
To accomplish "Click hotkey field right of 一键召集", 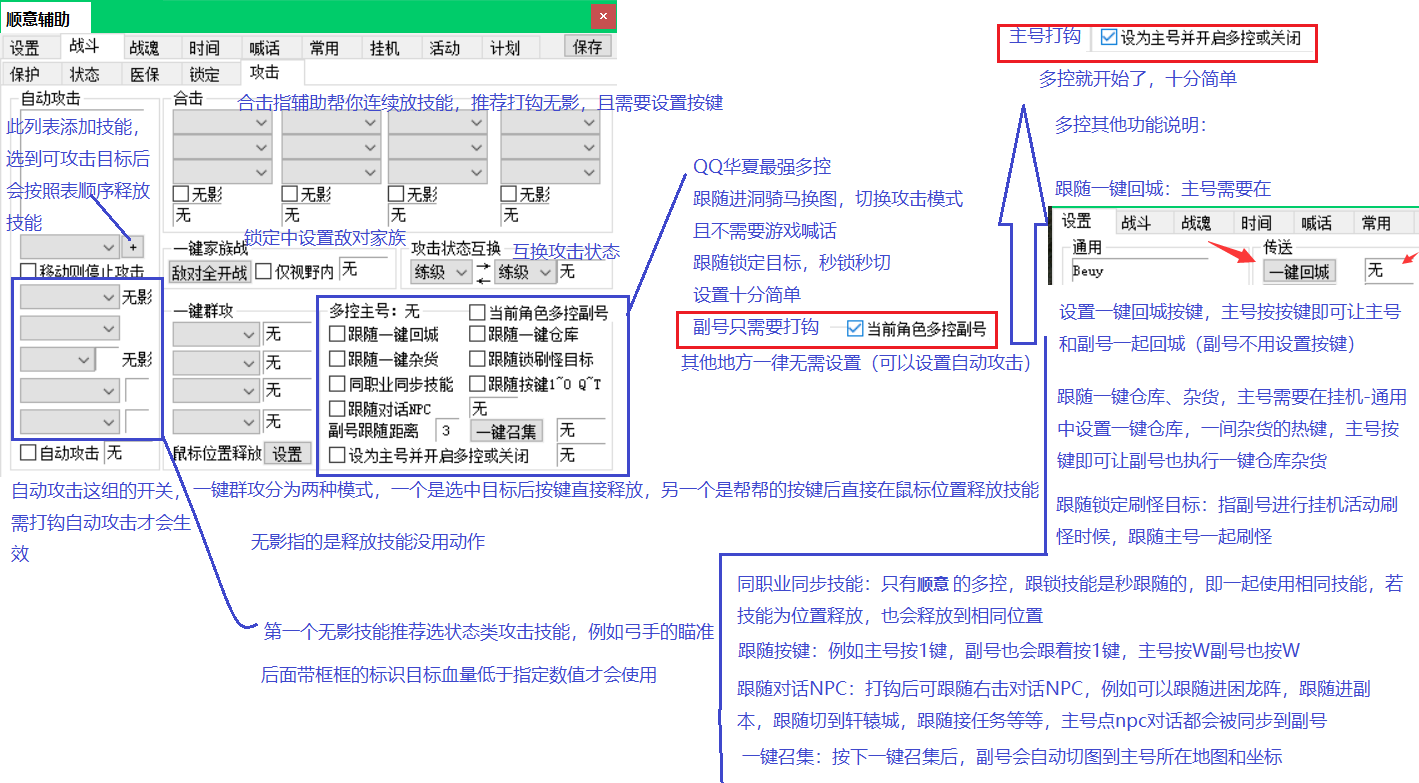I will tap(581, 431).
